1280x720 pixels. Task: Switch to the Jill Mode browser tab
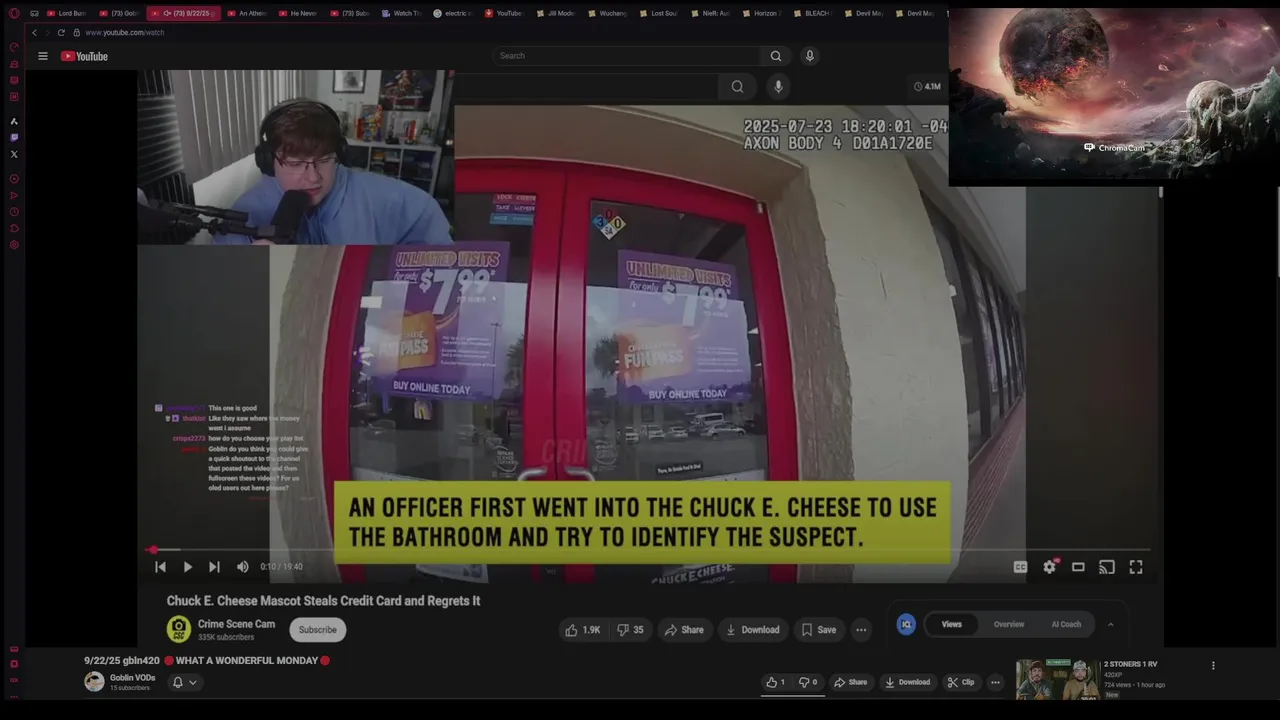pos(555,13)
